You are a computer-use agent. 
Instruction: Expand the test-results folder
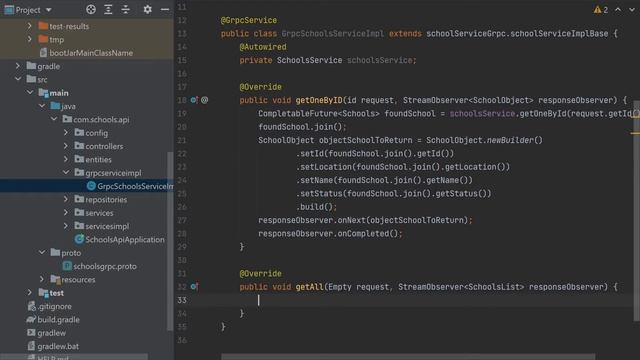pos(29,26)
